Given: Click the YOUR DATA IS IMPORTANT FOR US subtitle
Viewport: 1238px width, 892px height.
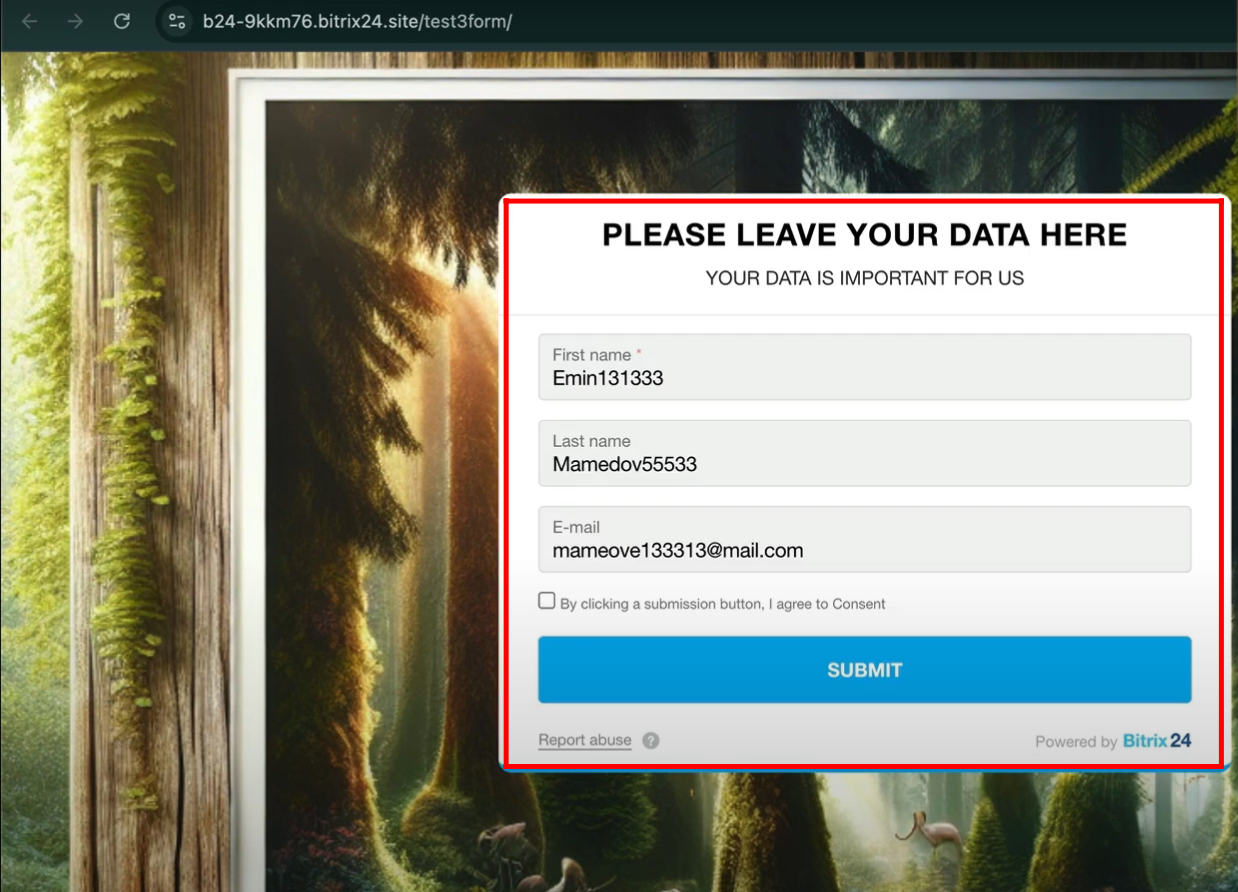Looking at the screenshot, I should [864, 278].
